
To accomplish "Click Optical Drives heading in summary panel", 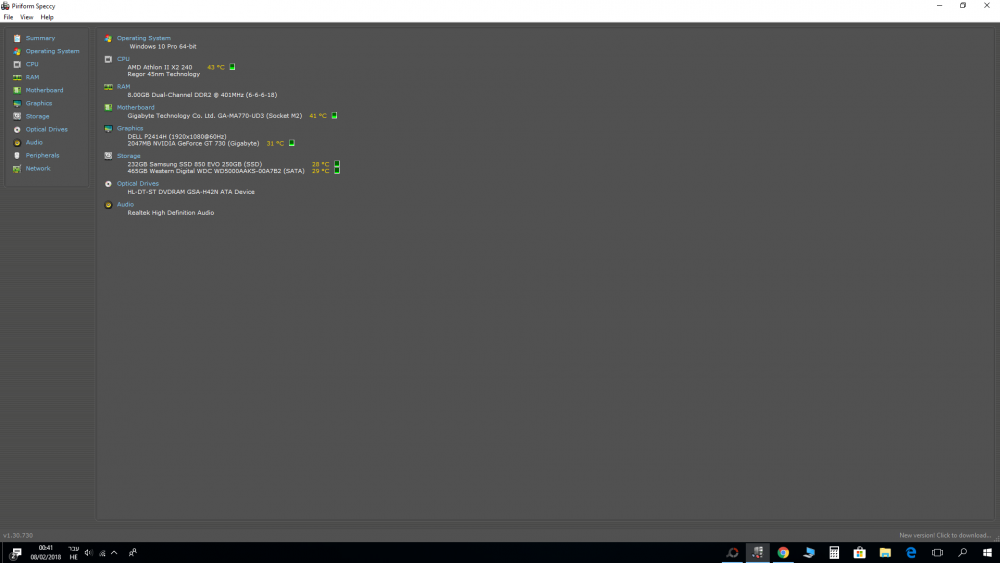I will [138, 184].
